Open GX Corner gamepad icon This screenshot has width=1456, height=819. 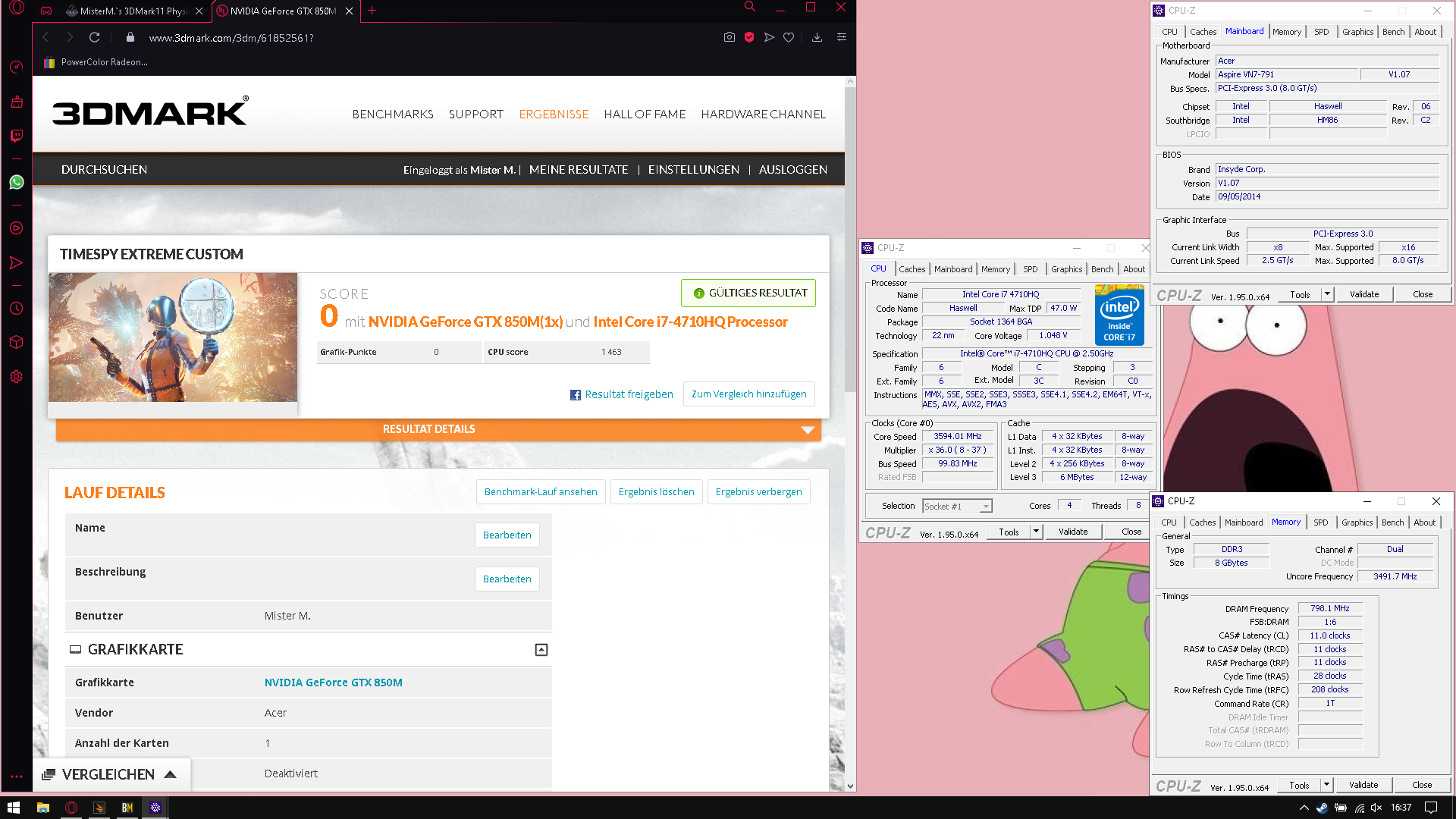coord(46,11)
